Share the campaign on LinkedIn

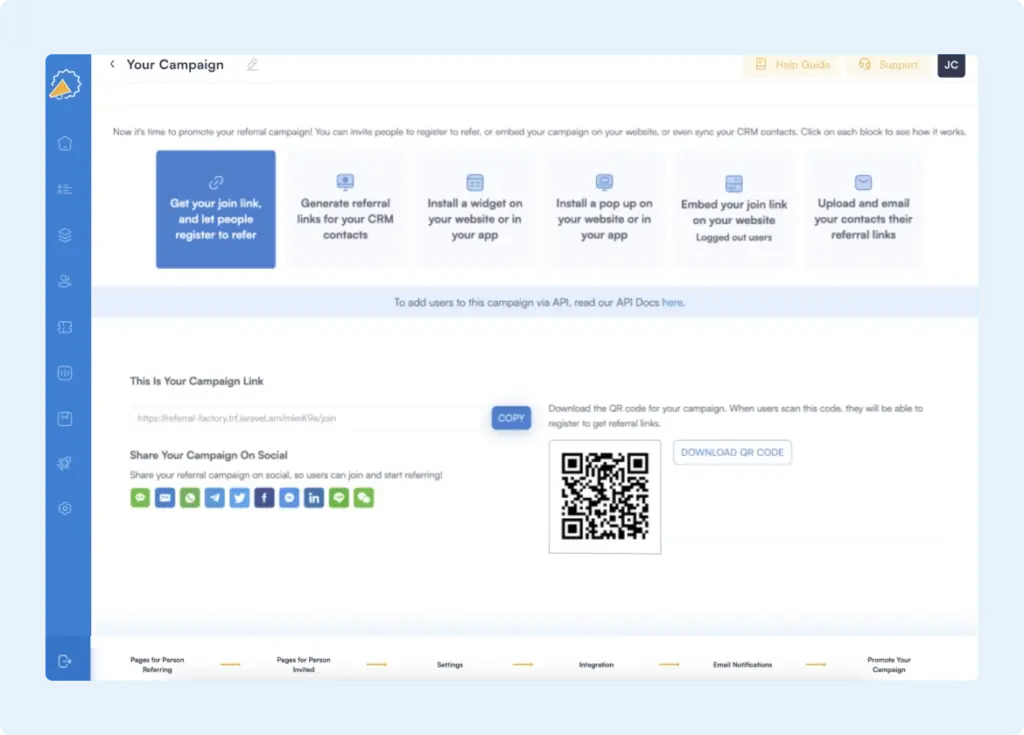(314, 498)
